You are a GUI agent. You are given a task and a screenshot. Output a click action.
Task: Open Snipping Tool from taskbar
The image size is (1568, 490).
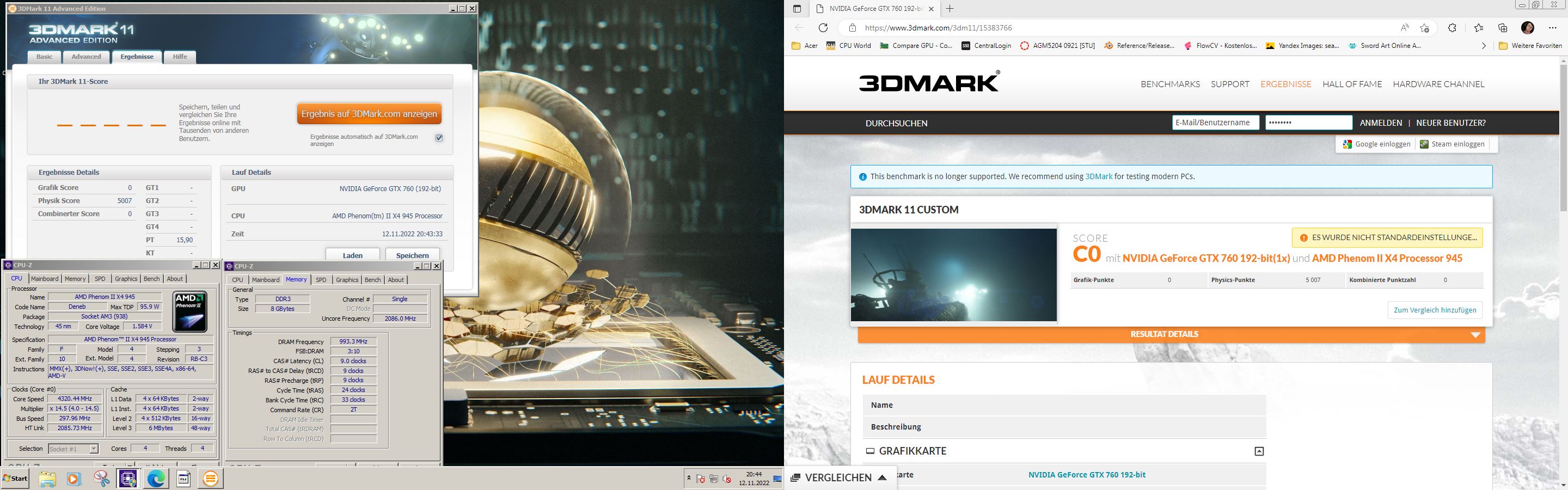(101, 479)
